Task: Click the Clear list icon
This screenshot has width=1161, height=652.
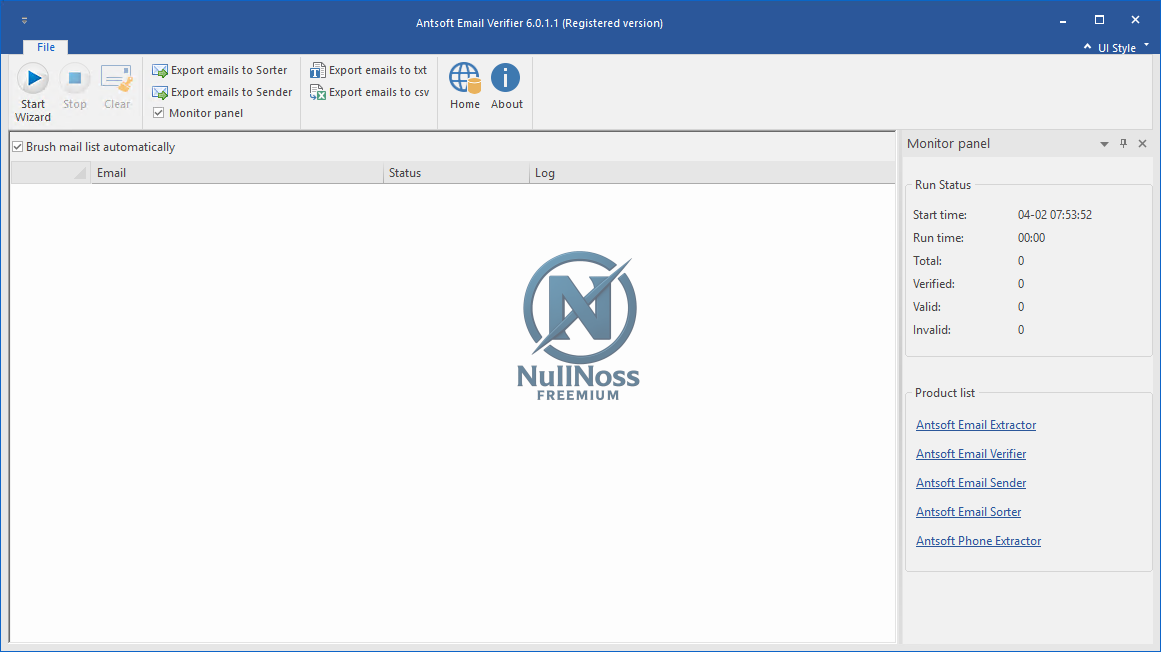Action: [x=117, y=79]
